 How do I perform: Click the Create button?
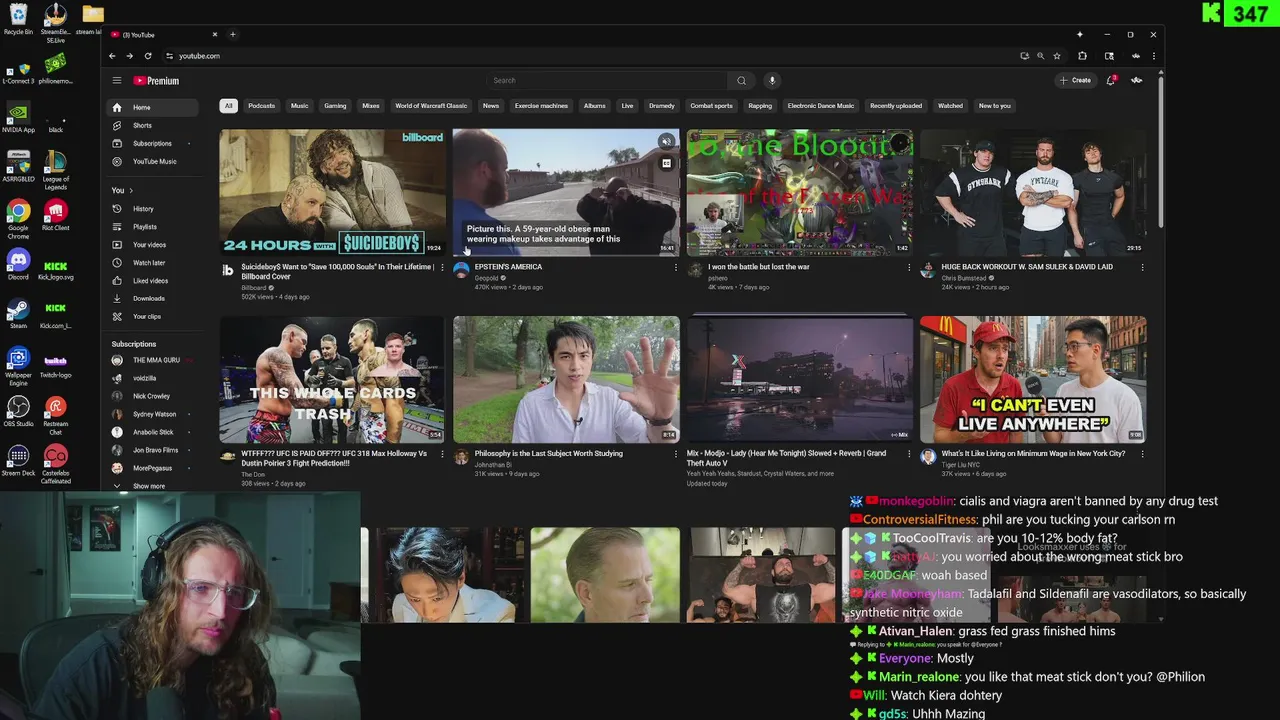pos(1075,80)
